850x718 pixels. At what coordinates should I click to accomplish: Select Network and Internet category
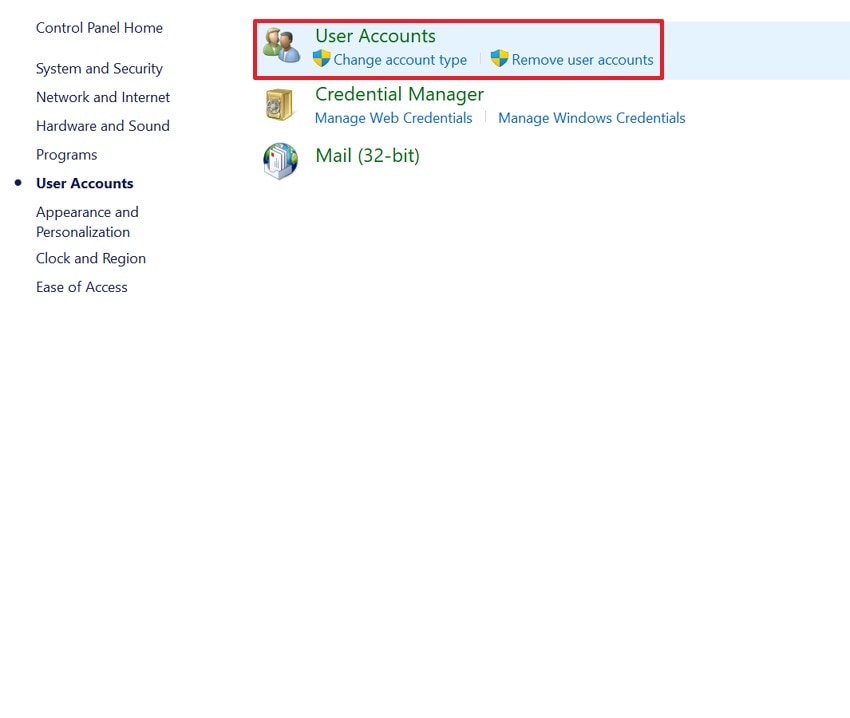pos(103,97)
